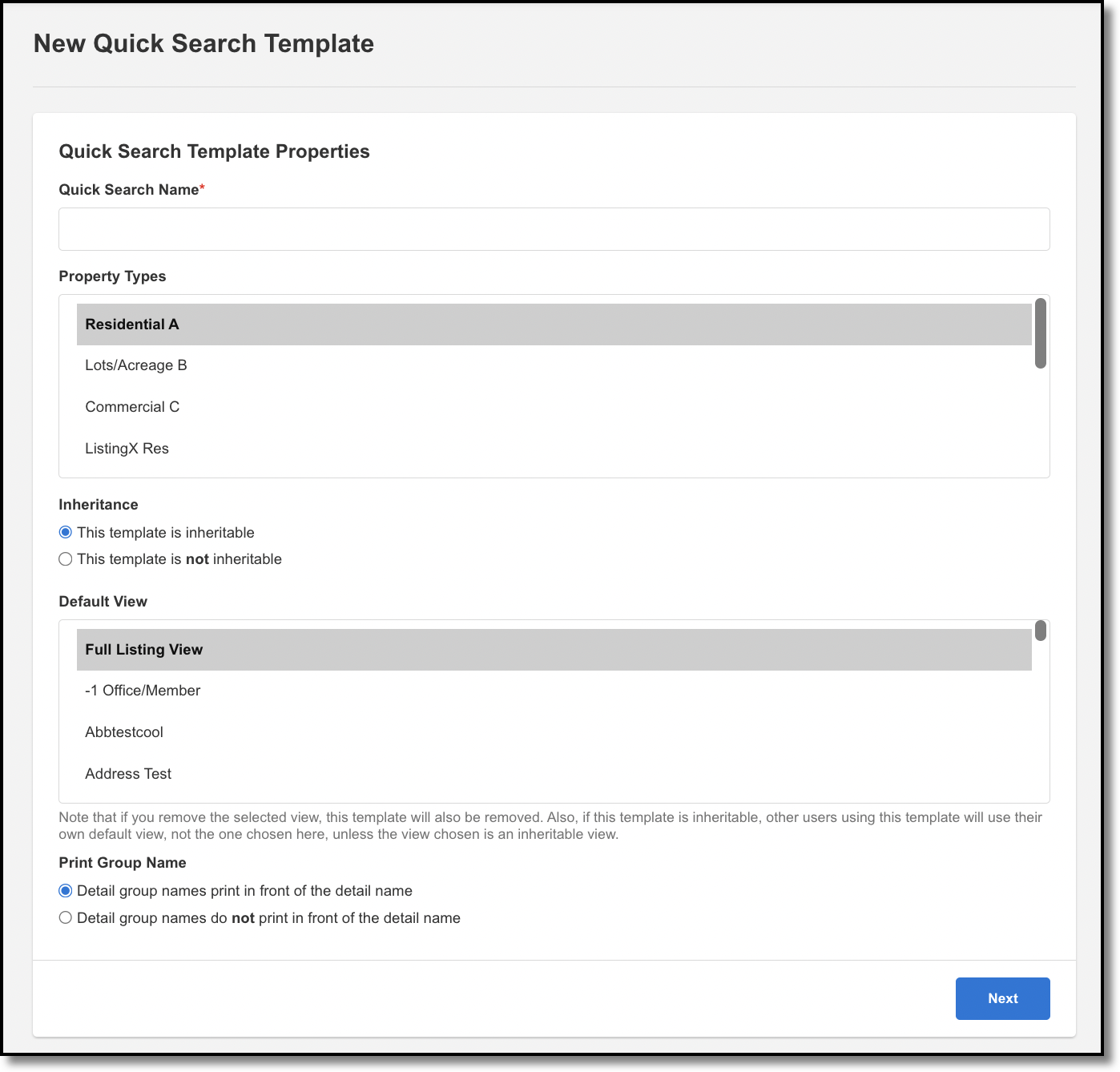Click the Quick Search Name input field
The height and width of the screenshot is (1072, 1120).
pyautogui.click(x=554, y=229)
